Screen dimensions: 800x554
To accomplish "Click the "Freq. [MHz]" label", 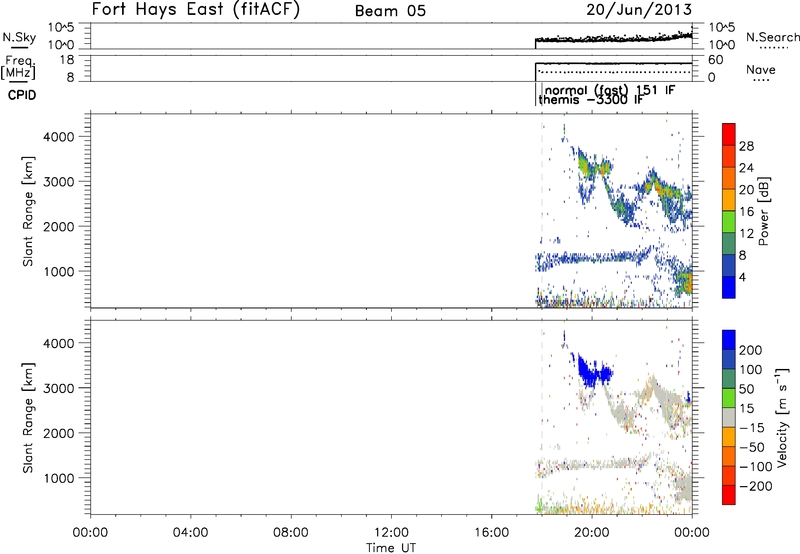I will pos(18,67).
